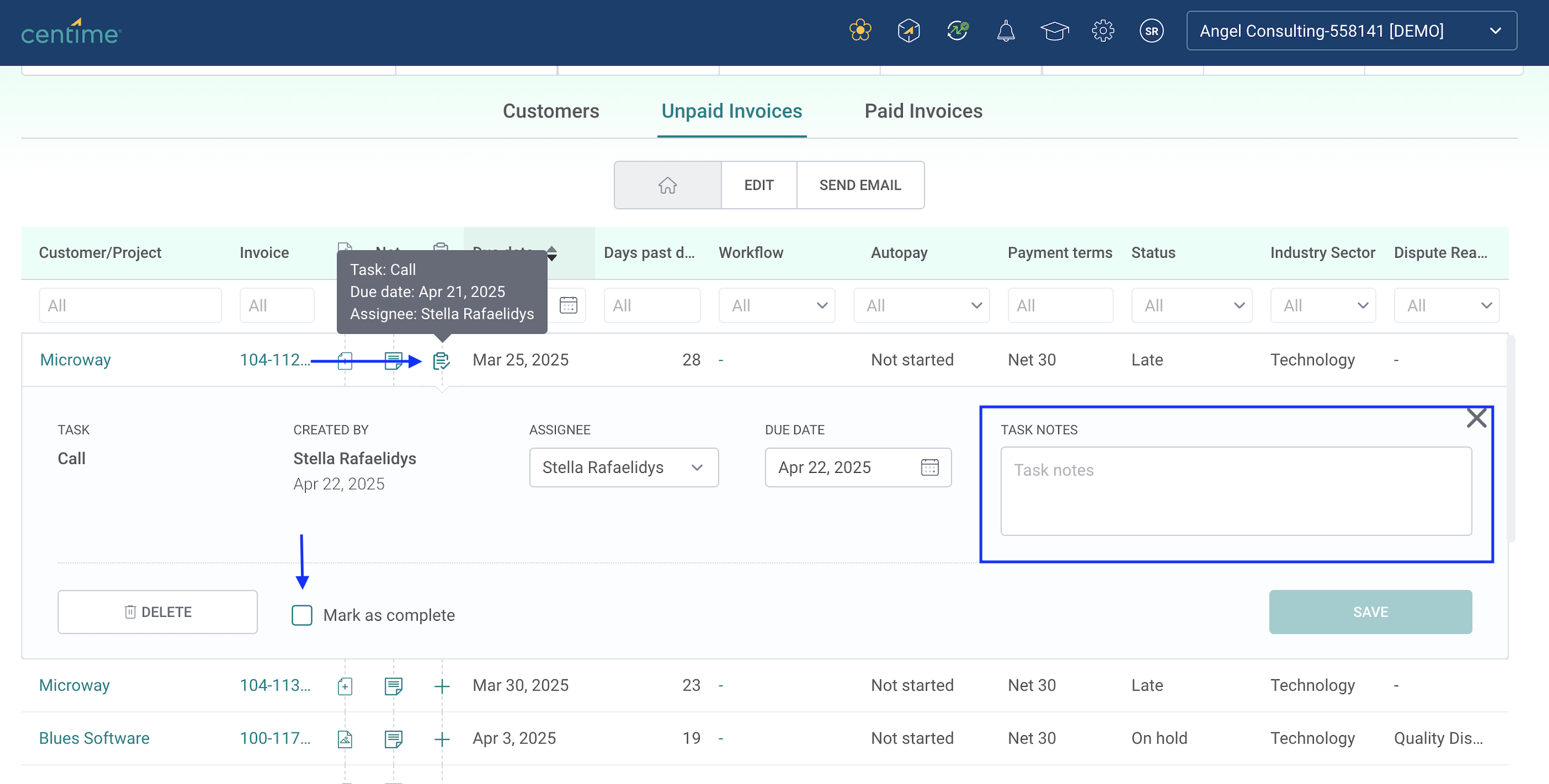Open calendar icon in task Due Date field

[930, 467]
